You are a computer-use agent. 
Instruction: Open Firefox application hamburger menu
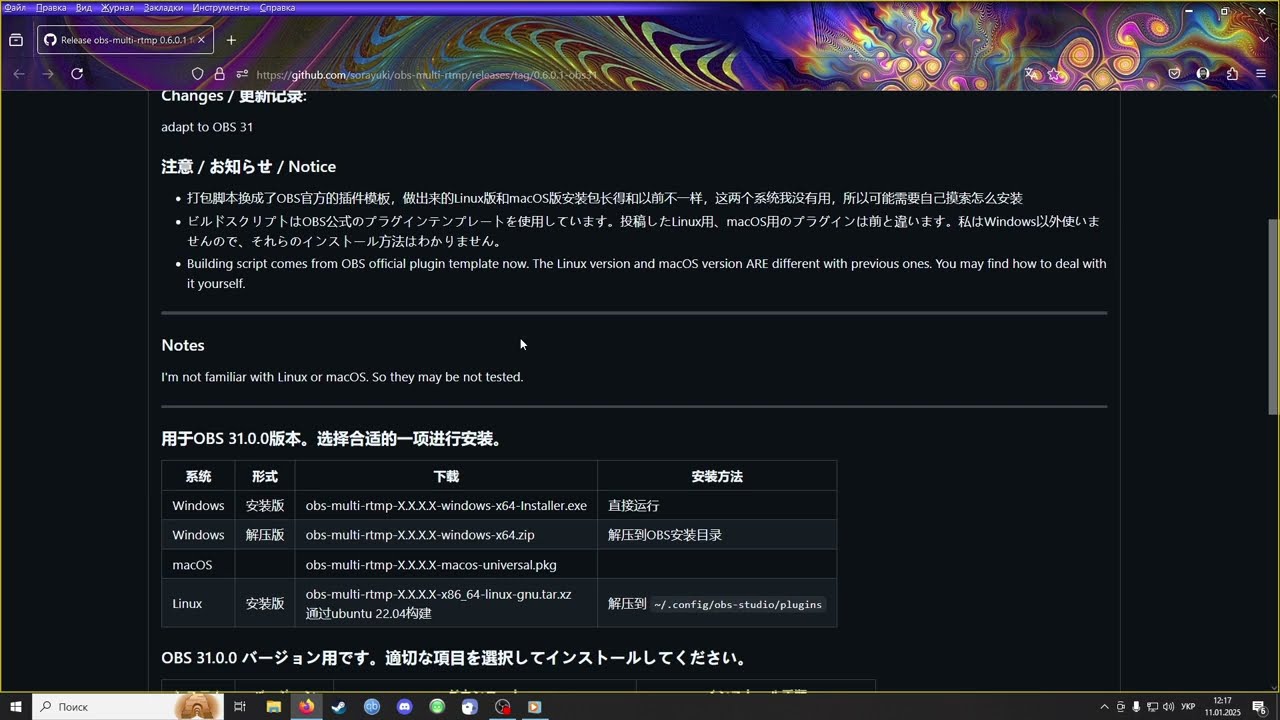(1261, 74)
